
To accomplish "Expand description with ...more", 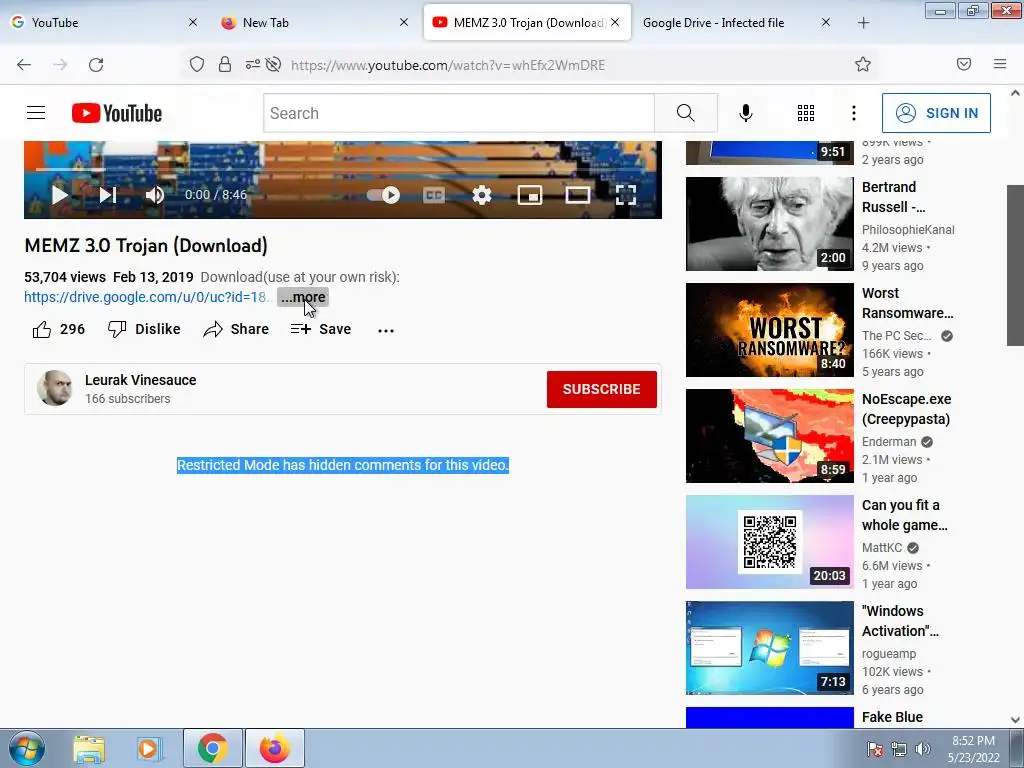I will (303, 297).
